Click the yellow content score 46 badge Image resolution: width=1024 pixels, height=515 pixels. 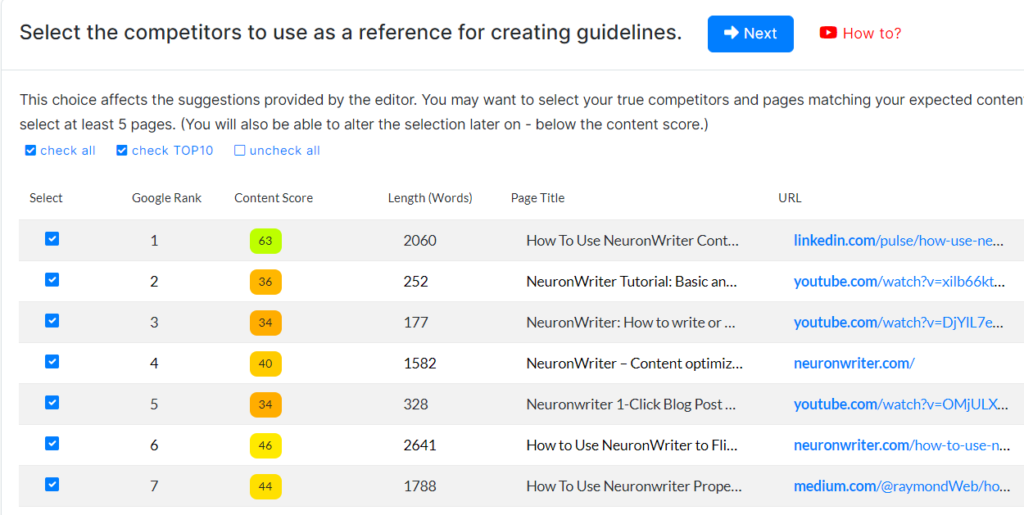click(x=265, y=446)
